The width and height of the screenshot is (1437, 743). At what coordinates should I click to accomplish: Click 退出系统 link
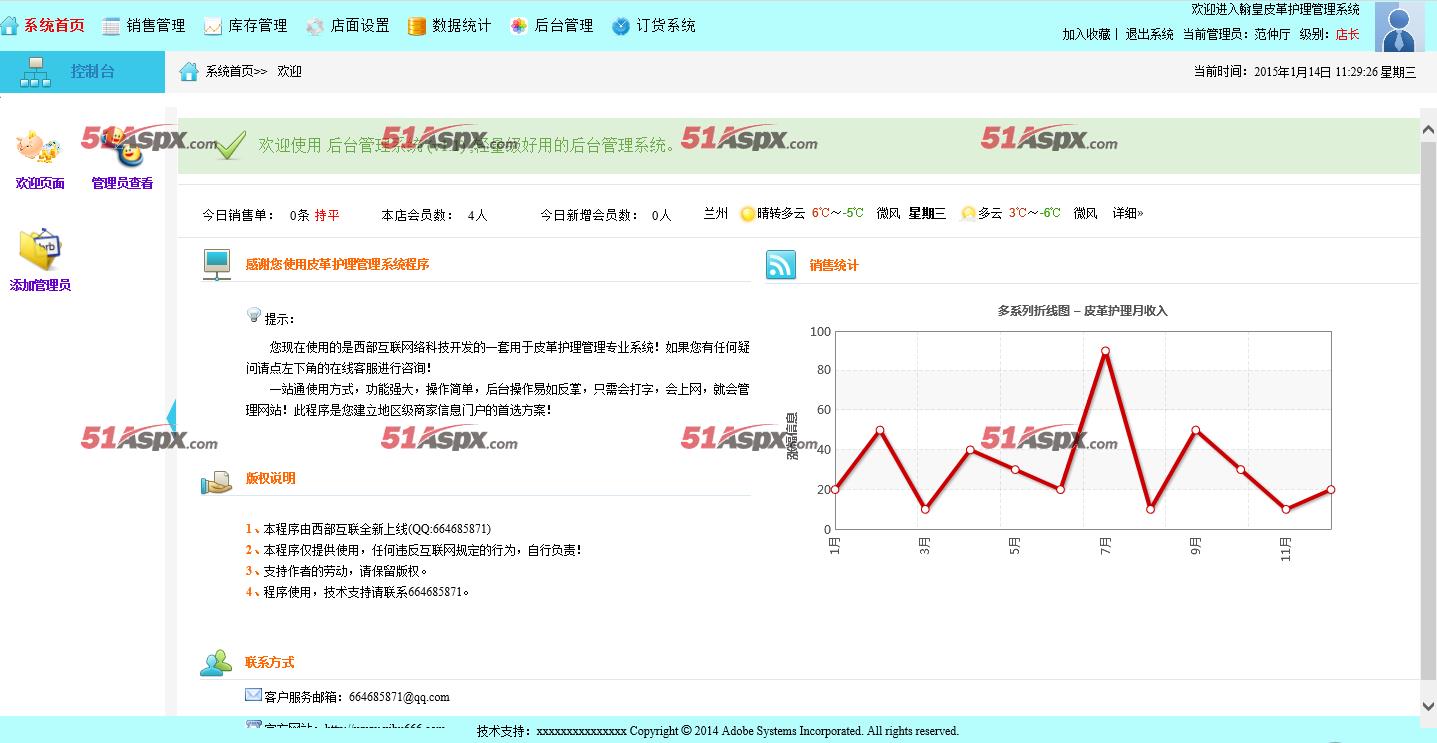click(x=1150, y=34)
